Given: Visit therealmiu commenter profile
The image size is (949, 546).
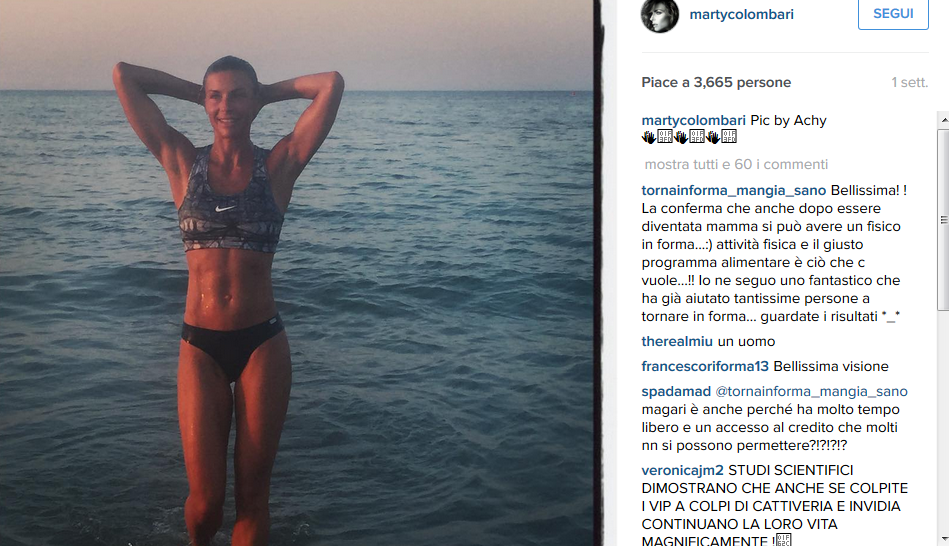Looking at the screenshot, I should tap(677, 341).
